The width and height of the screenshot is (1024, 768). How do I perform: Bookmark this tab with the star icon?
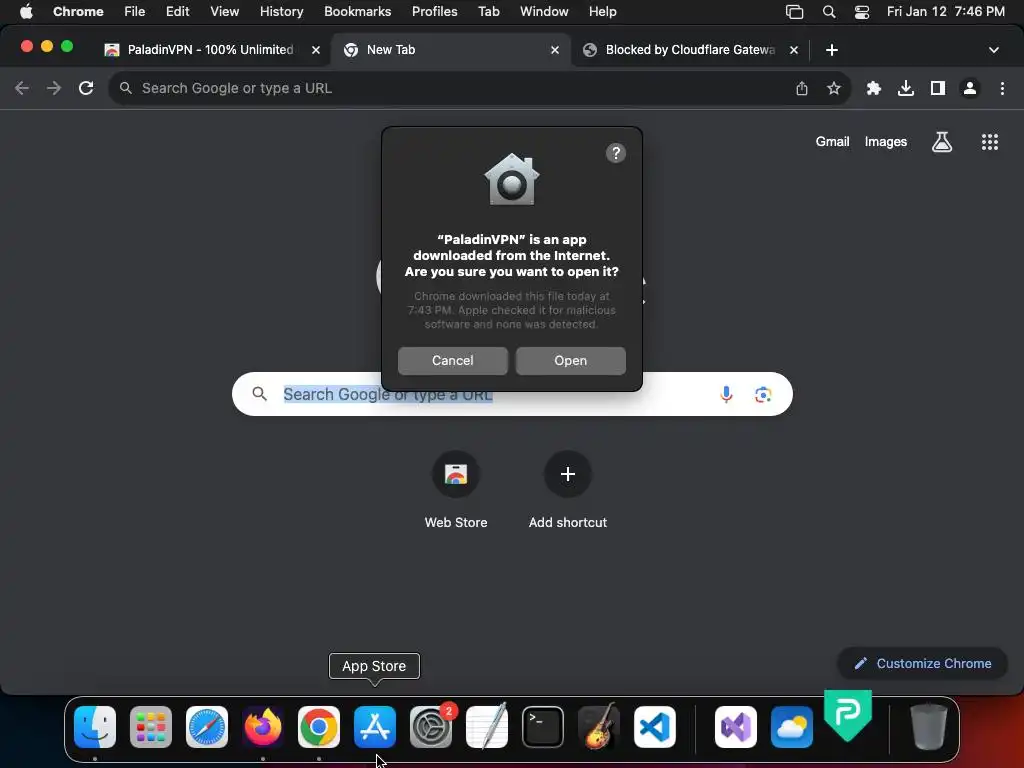click(833, 88)
